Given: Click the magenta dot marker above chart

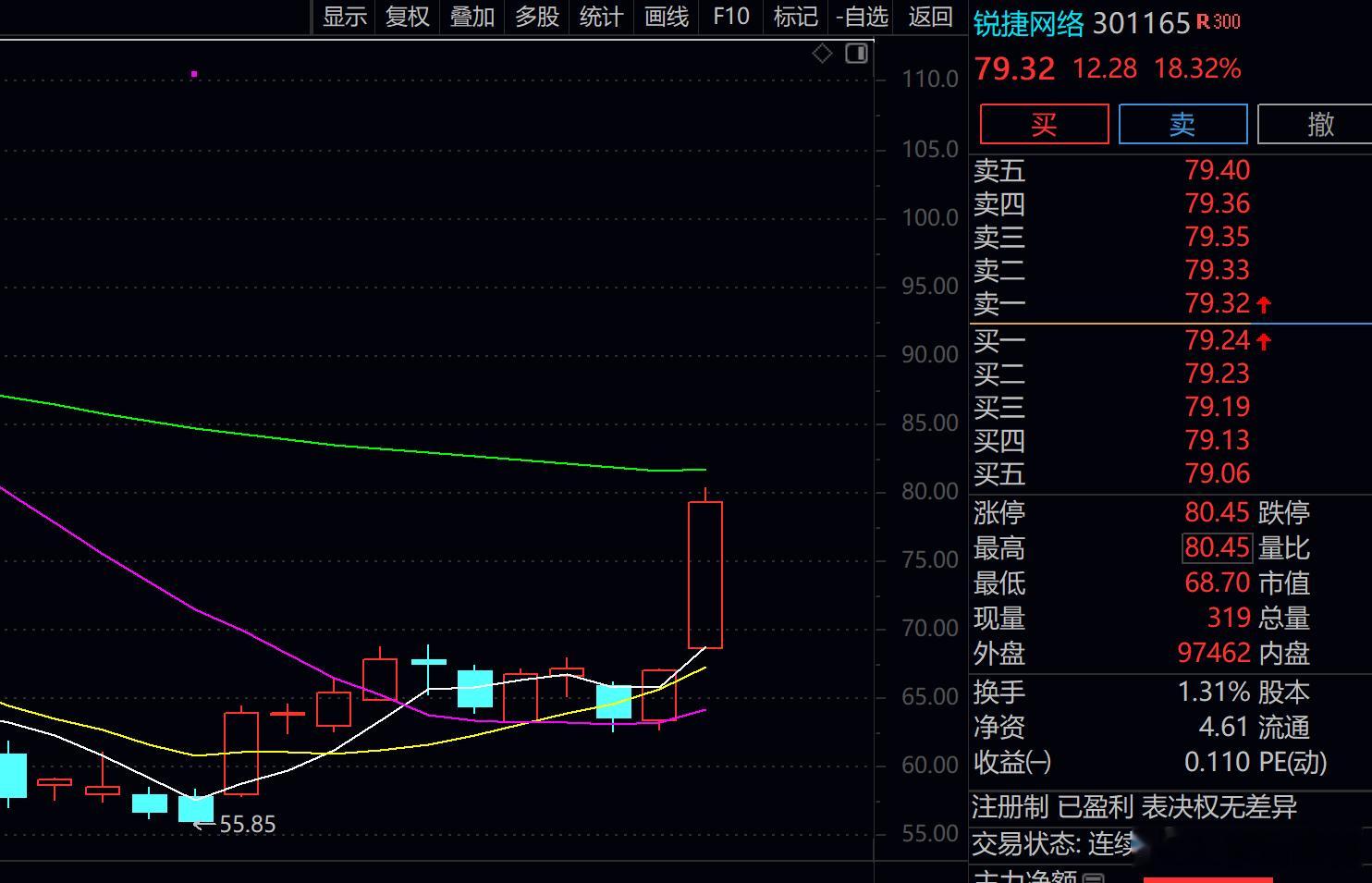Looking at the screenshot, I should (x=194, y=74).
